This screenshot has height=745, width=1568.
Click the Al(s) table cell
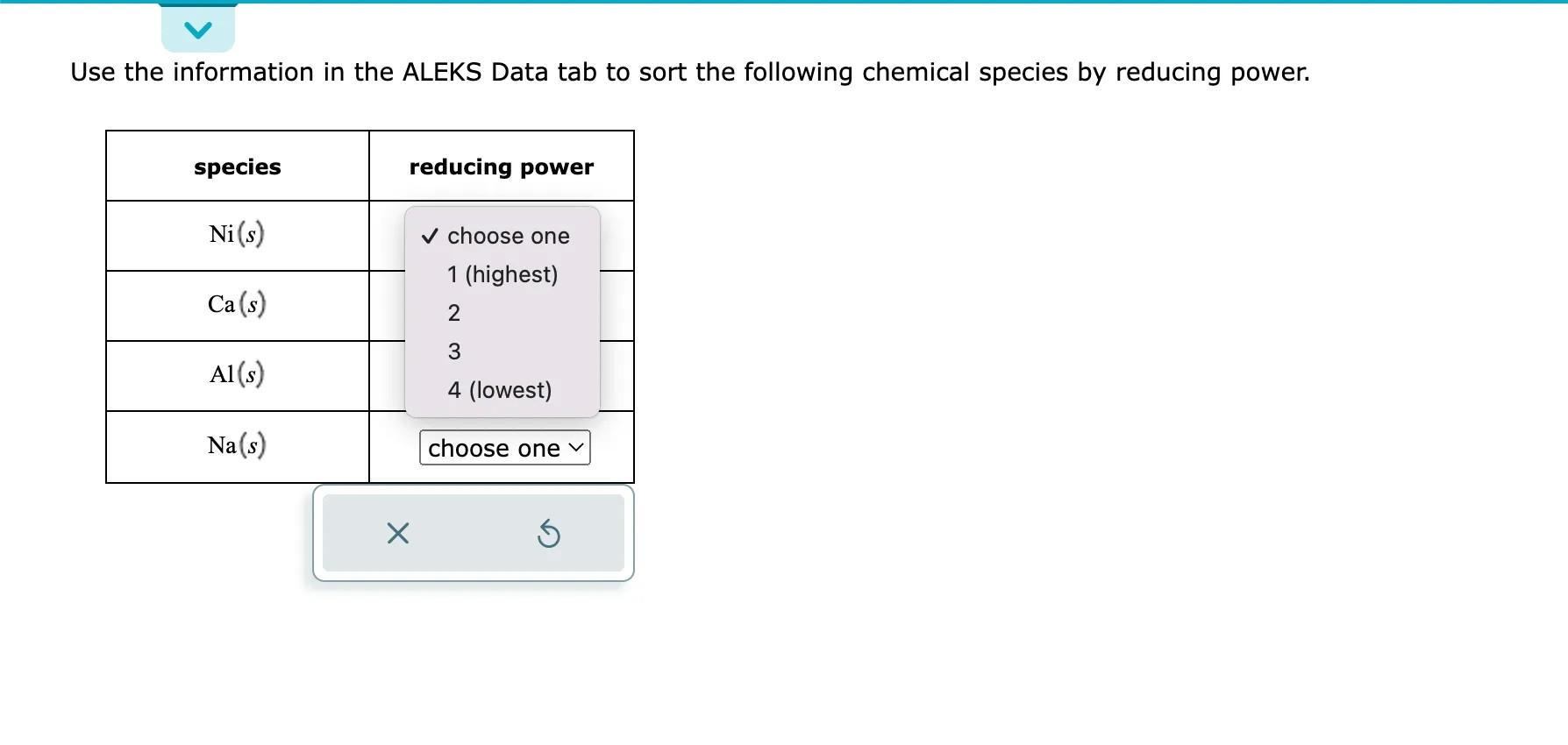tap(237, 375)
